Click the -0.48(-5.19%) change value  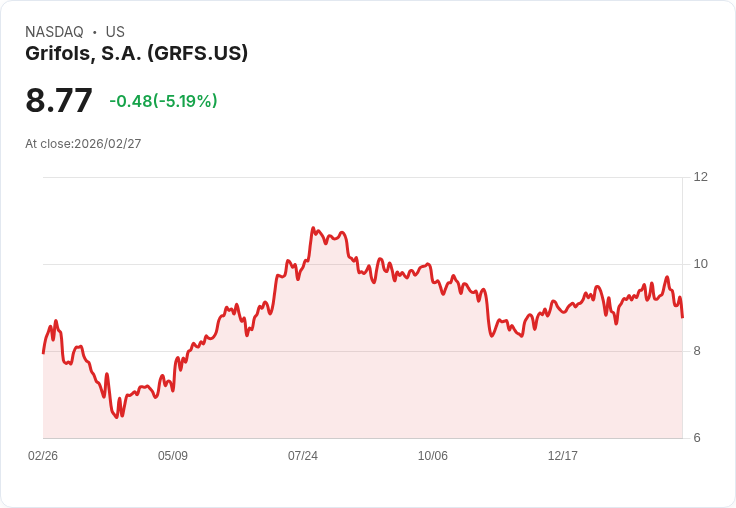163,101
